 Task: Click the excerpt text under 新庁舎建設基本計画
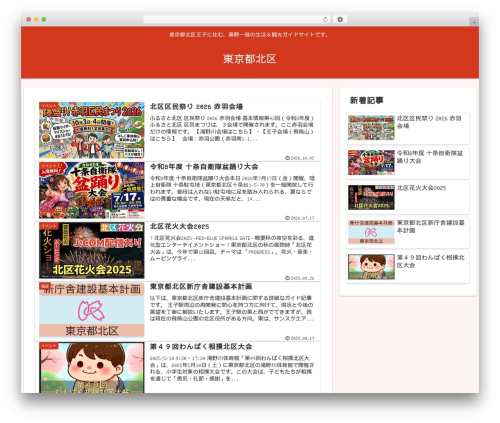[232, 308]
